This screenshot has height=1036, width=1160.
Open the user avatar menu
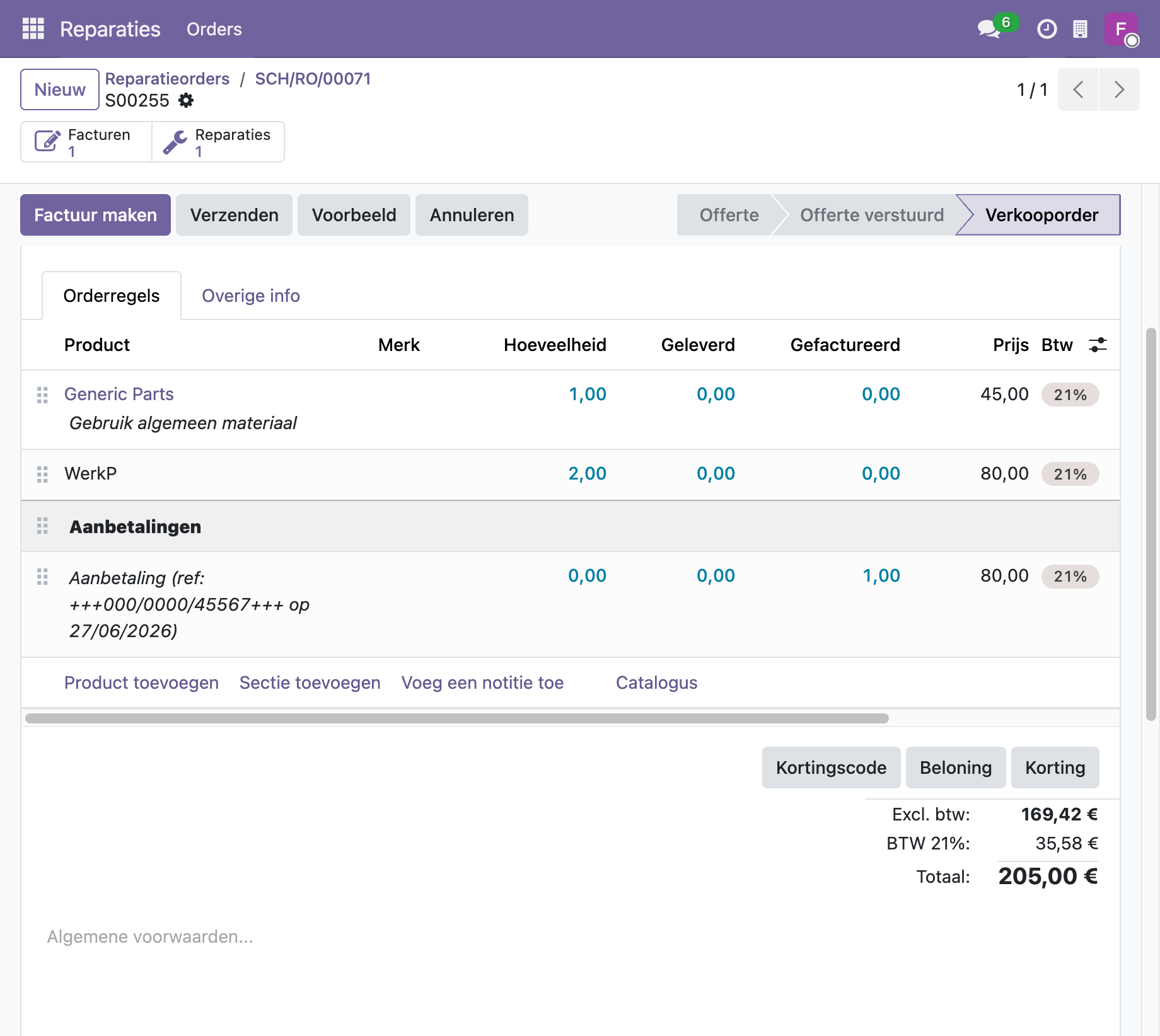(1121, 29)
